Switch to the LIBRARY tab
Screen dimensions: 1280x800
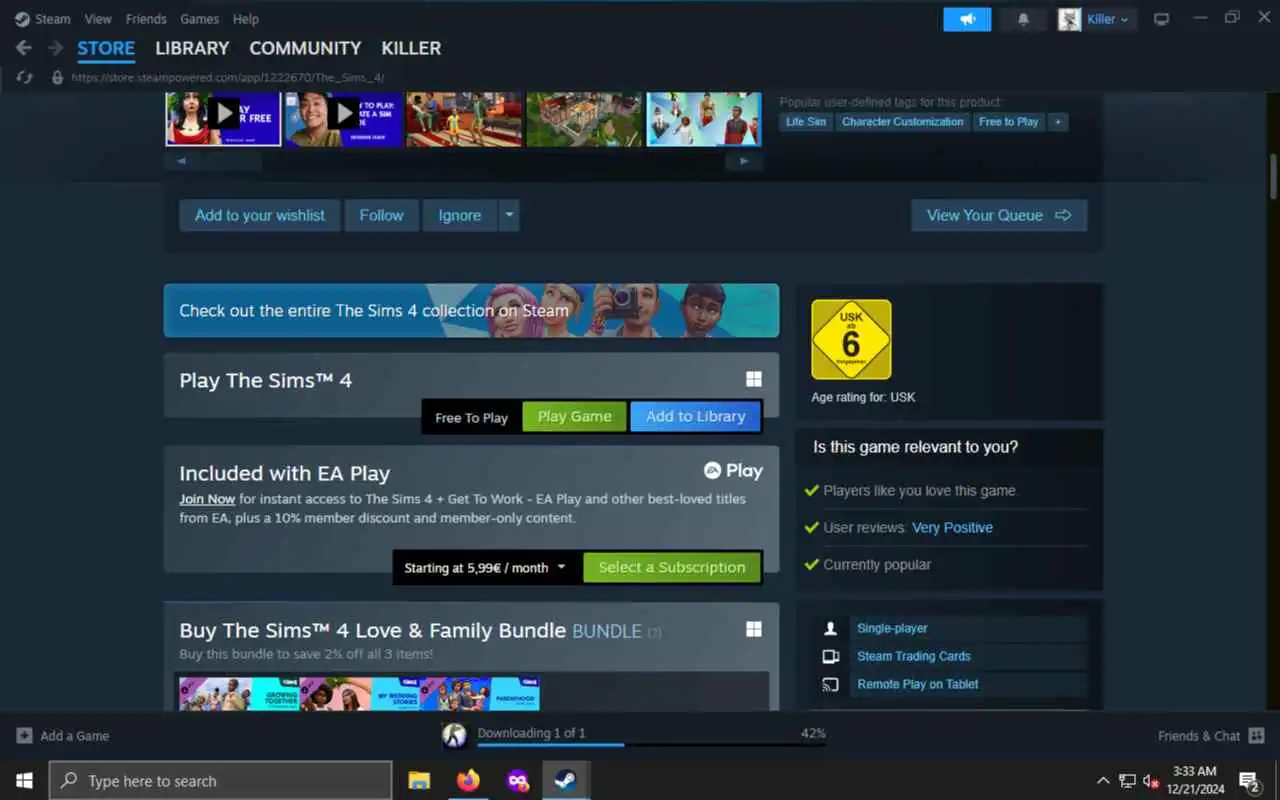[x=192, y=48]
